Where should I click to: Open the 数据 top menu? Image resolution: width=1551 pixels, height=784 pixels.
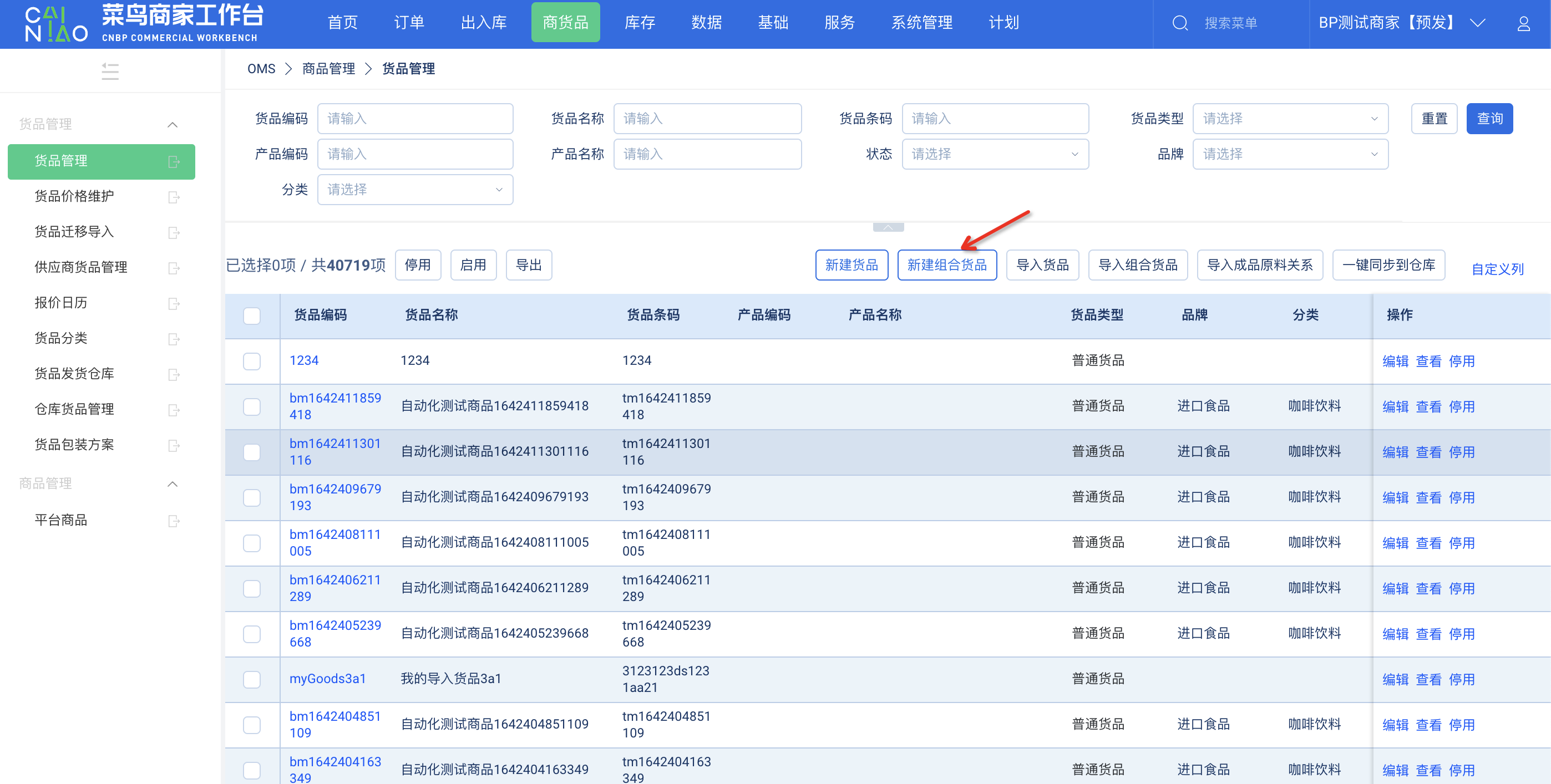[706, 23]
